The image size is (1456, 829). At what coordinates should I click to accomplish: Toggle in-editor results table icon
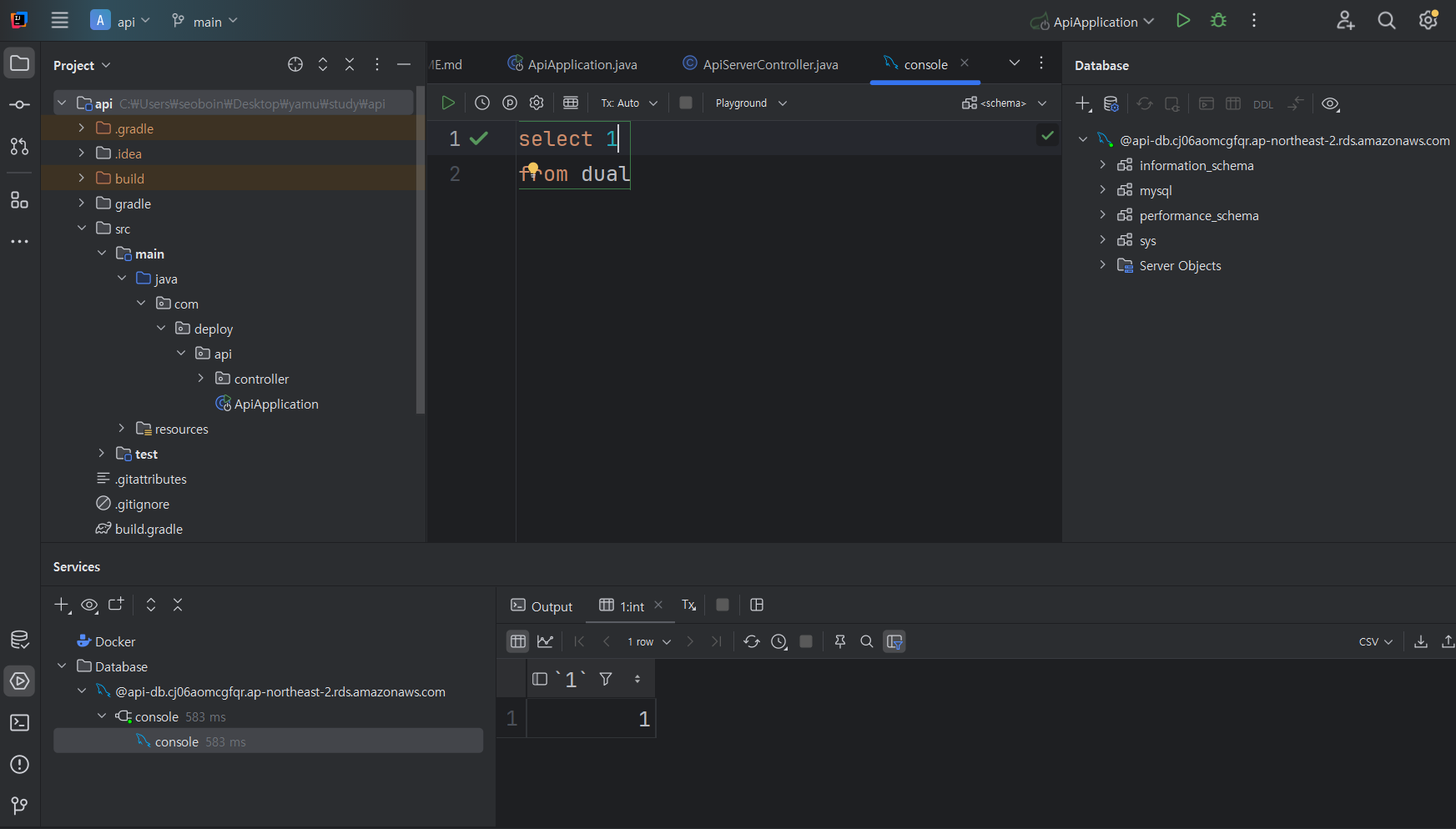point(571,103)
